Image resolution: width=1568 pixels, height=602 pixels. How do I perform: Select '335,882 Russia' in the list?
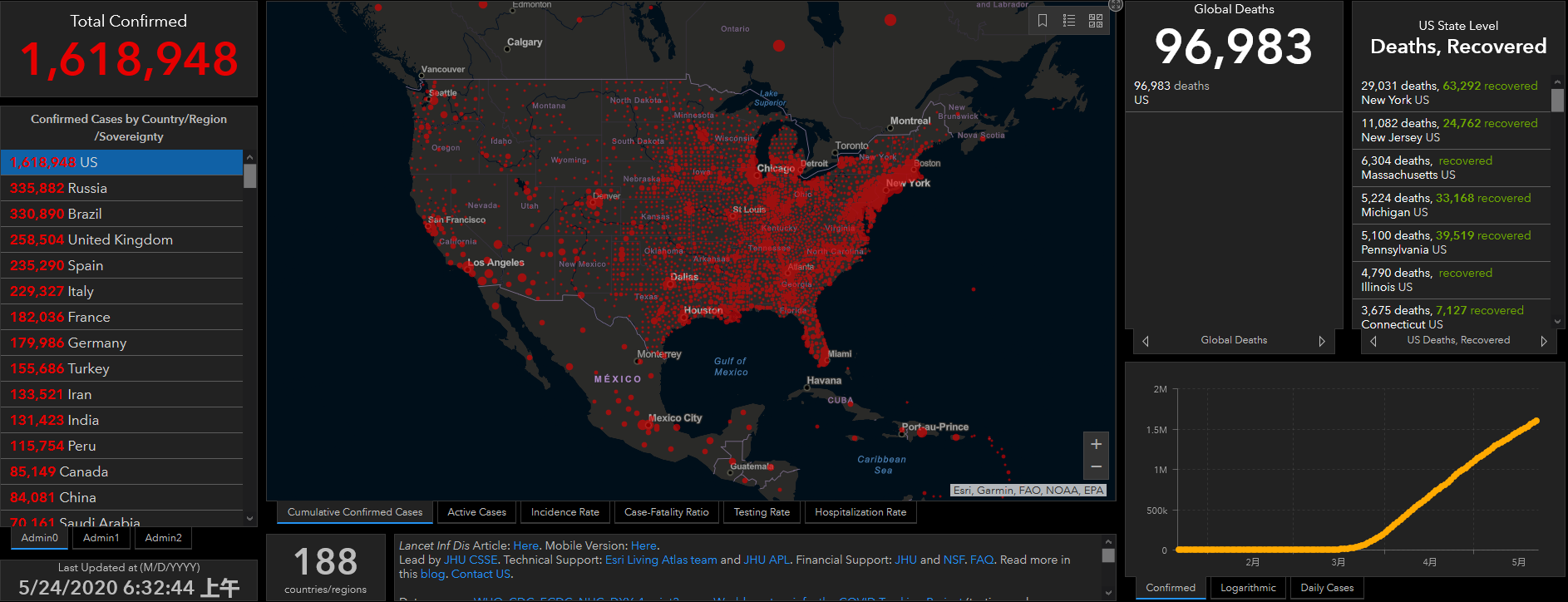[x=122, y=188]
